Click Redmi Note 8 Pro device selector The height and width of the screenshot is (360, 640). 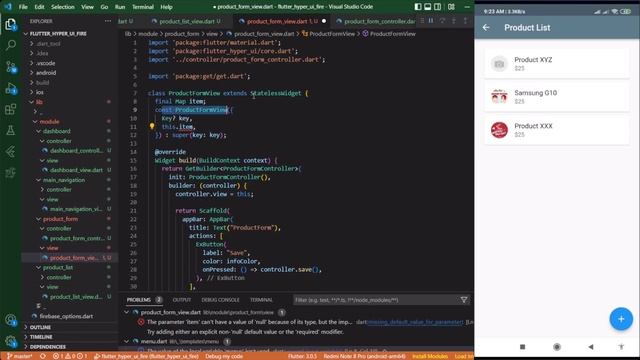364,356
